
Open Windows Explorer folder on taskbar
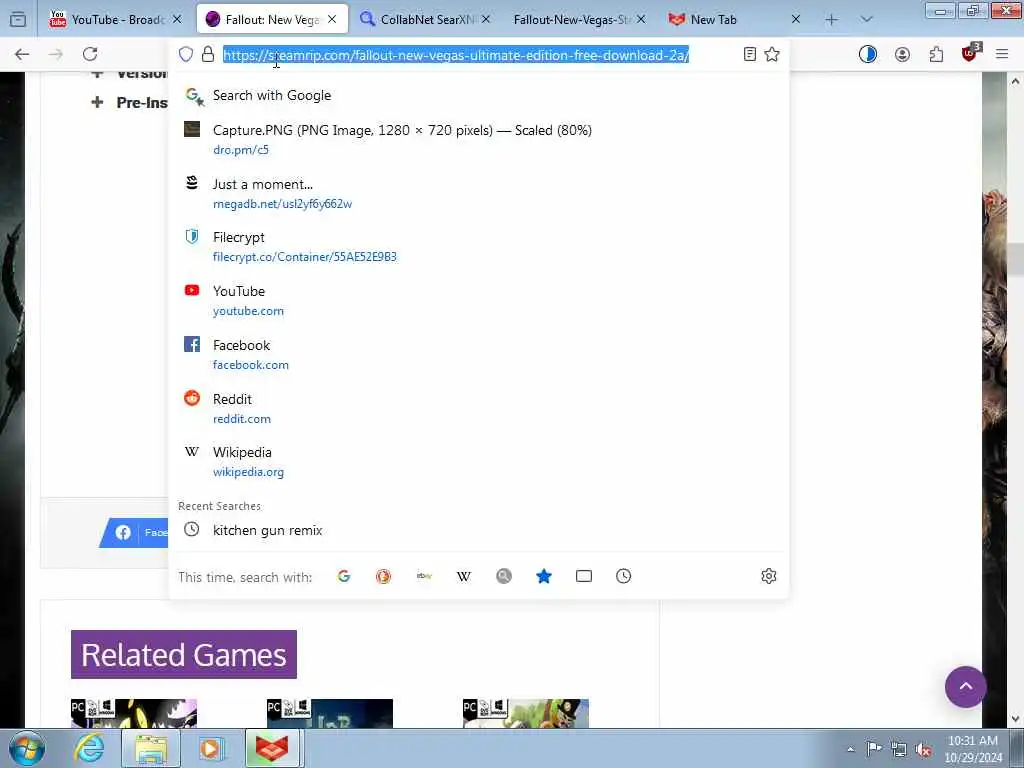click(x=151, y=748)
